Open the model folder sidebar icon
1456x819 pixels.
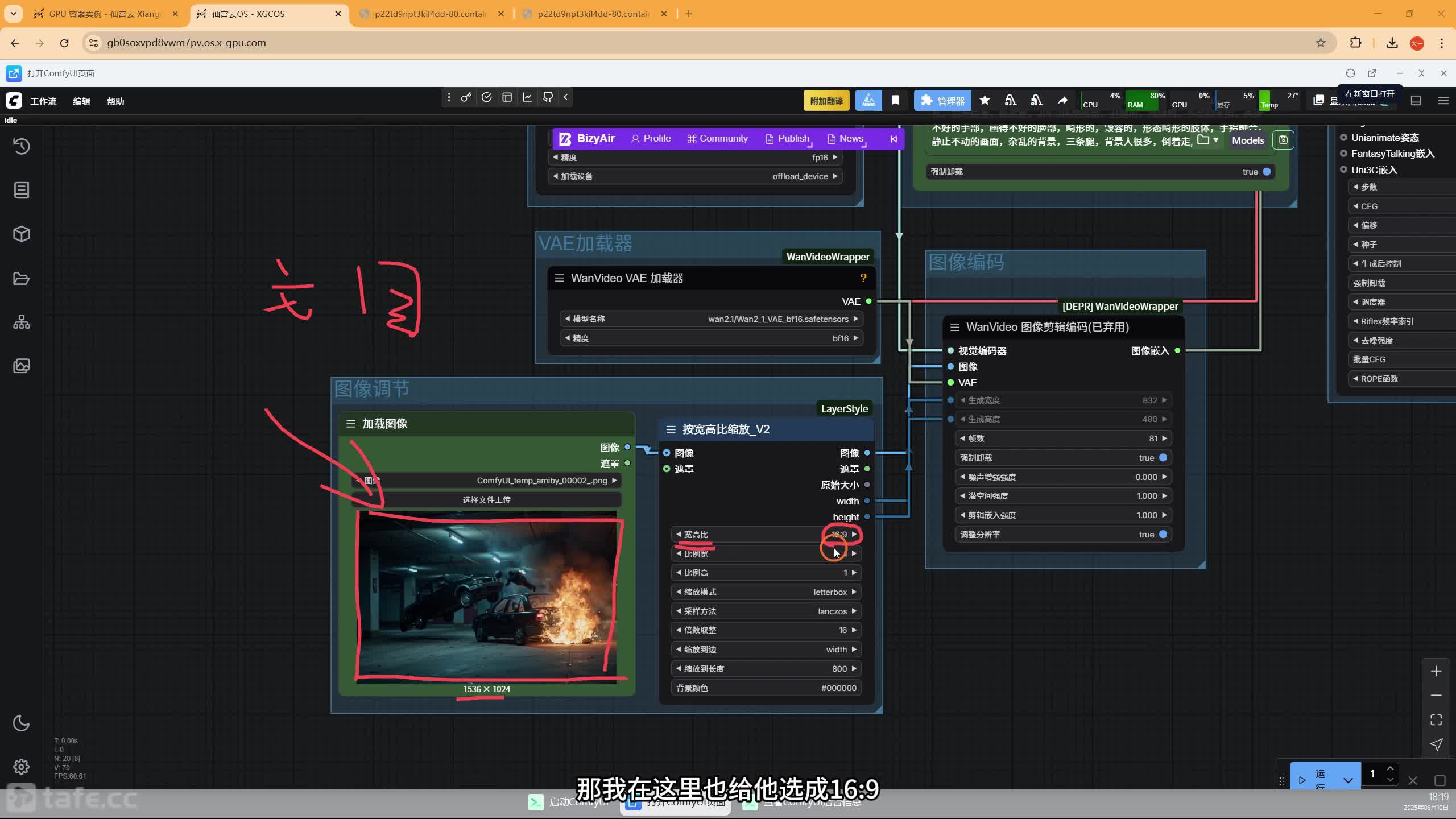click(x=22, y=278)
